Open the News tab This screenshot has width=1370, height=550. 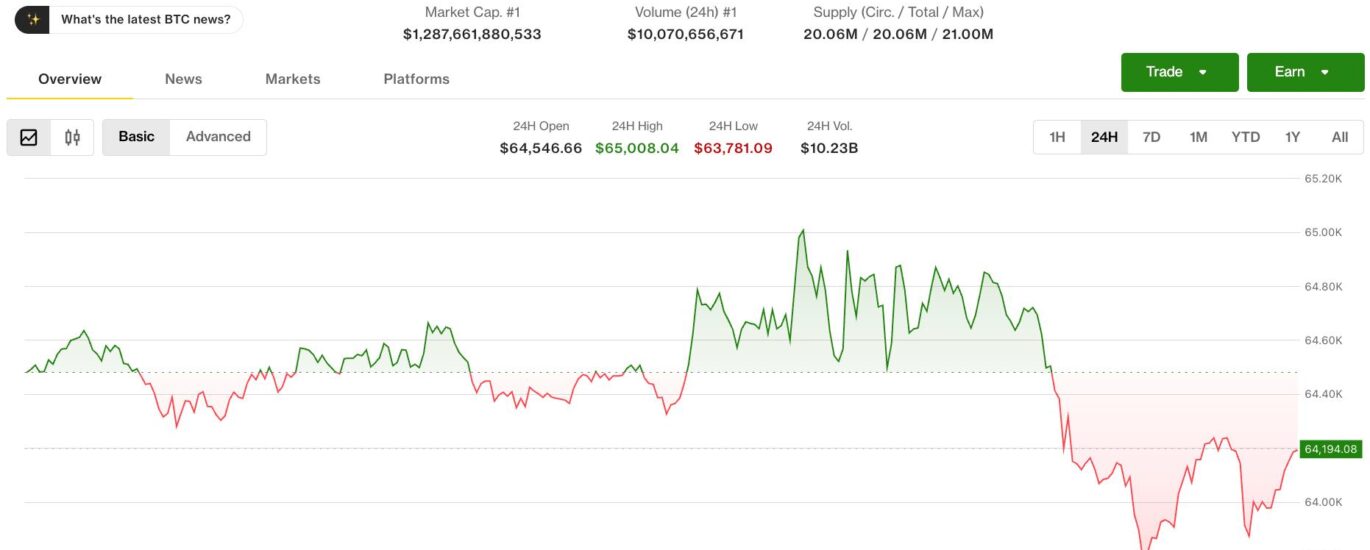(183, 79)
